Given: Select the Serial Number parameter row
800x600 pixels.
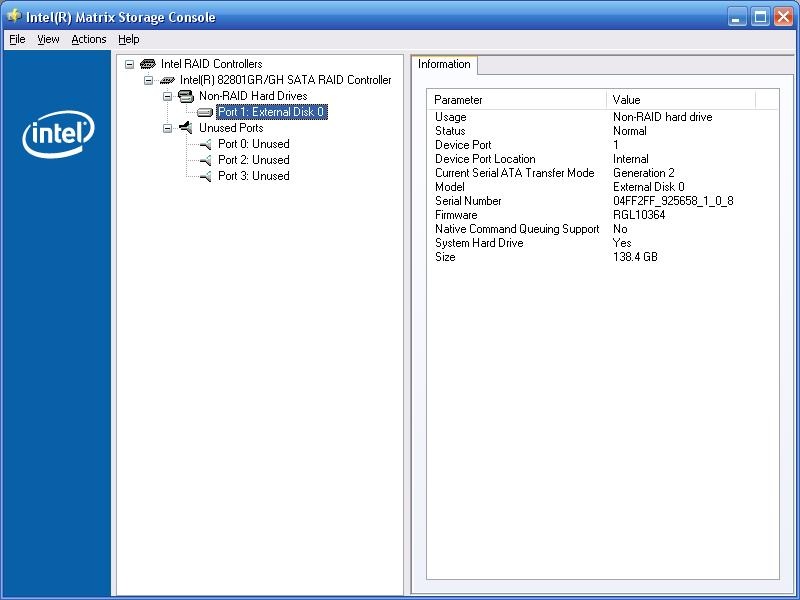Looking at the screenshot, I should click(x=468, y=201).
